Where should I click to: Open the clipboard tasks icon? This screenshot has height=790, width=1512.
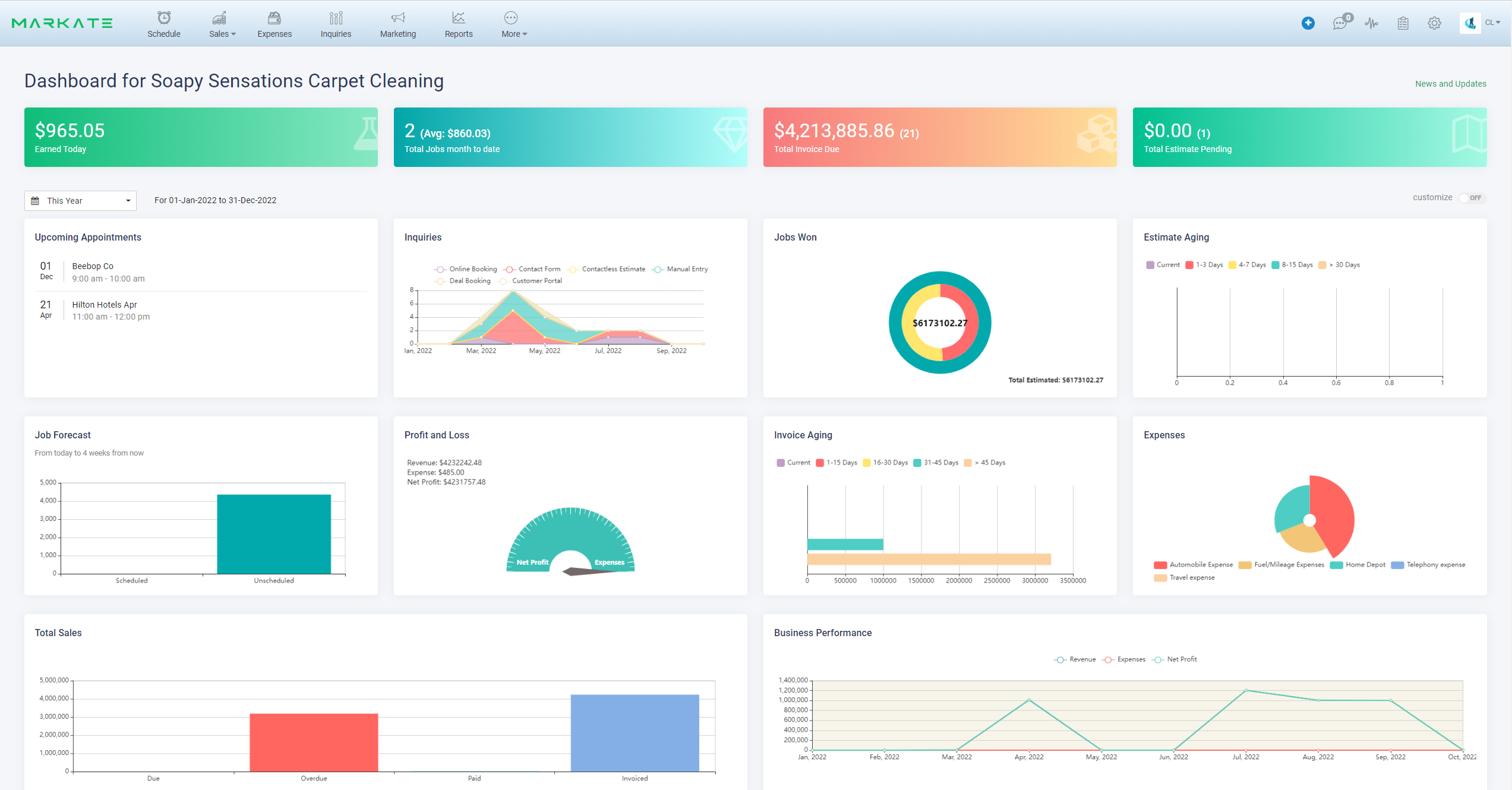tap(1403, 23)
